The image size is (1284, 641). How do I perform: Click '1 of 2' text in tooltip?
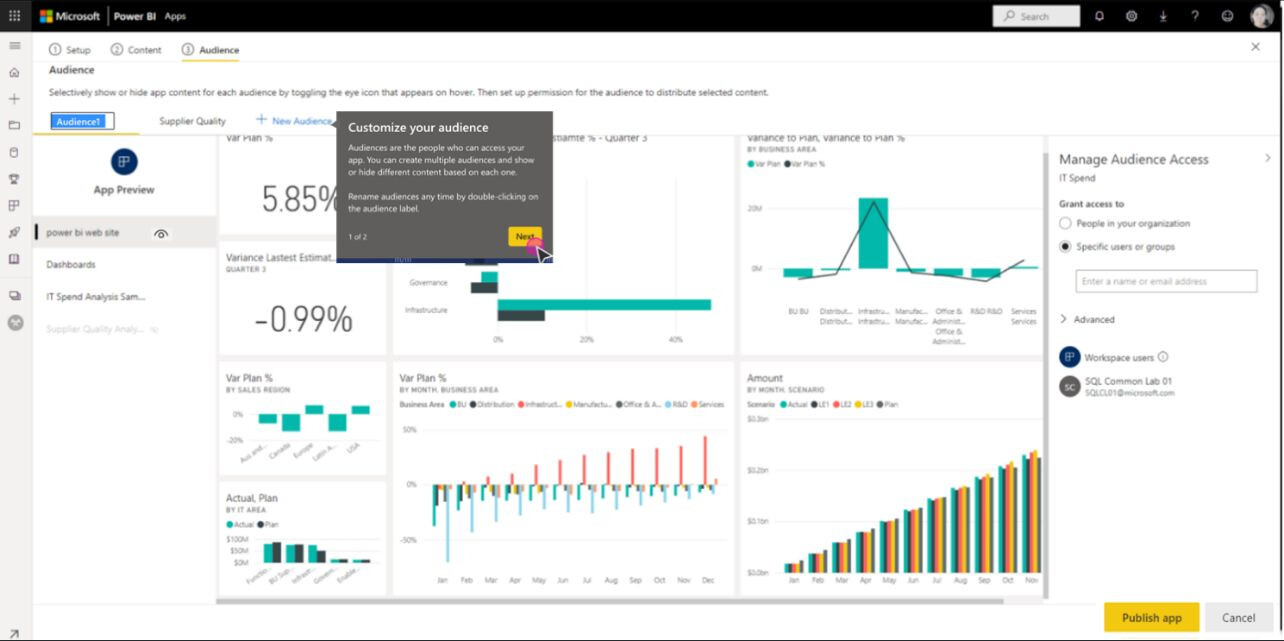click(358, 237)
